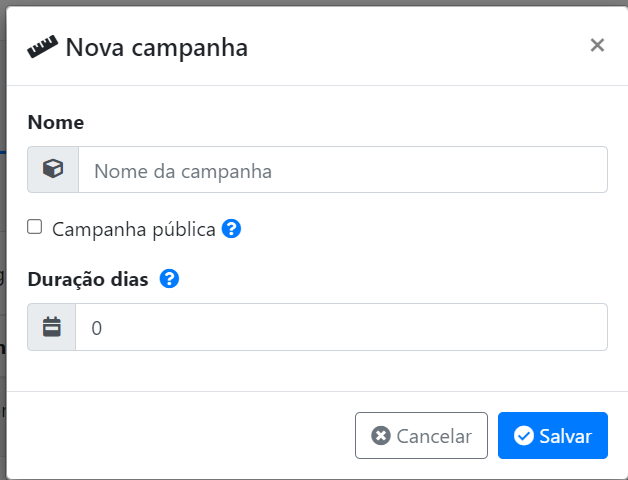The width and height of the screenshot is (628, 480).
Task: Click the calendar icon in duration field
Action: click(x=52, y=327)
